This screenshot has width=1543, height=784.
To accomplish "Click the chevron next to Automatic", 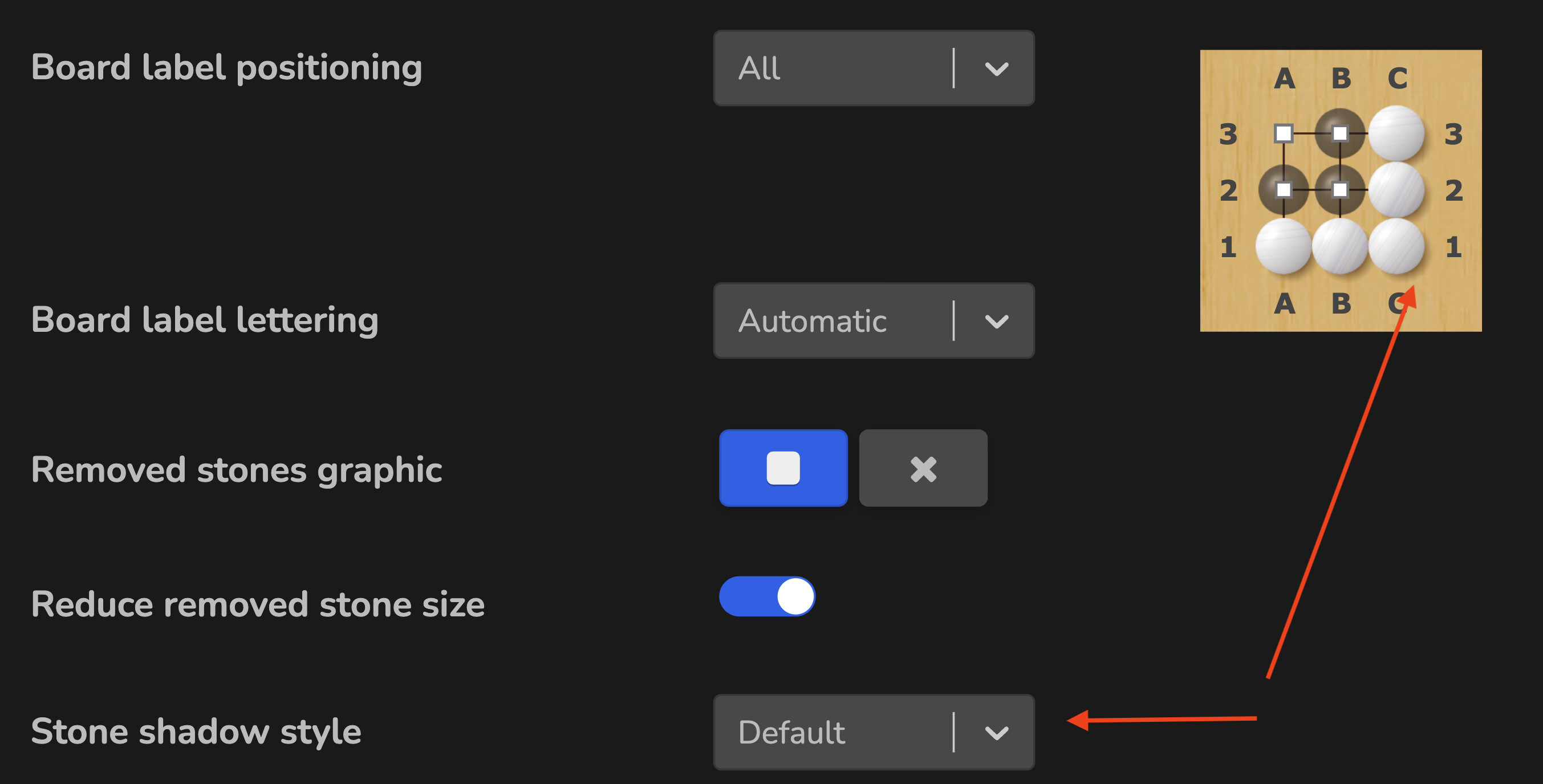I will click(996, 322).
